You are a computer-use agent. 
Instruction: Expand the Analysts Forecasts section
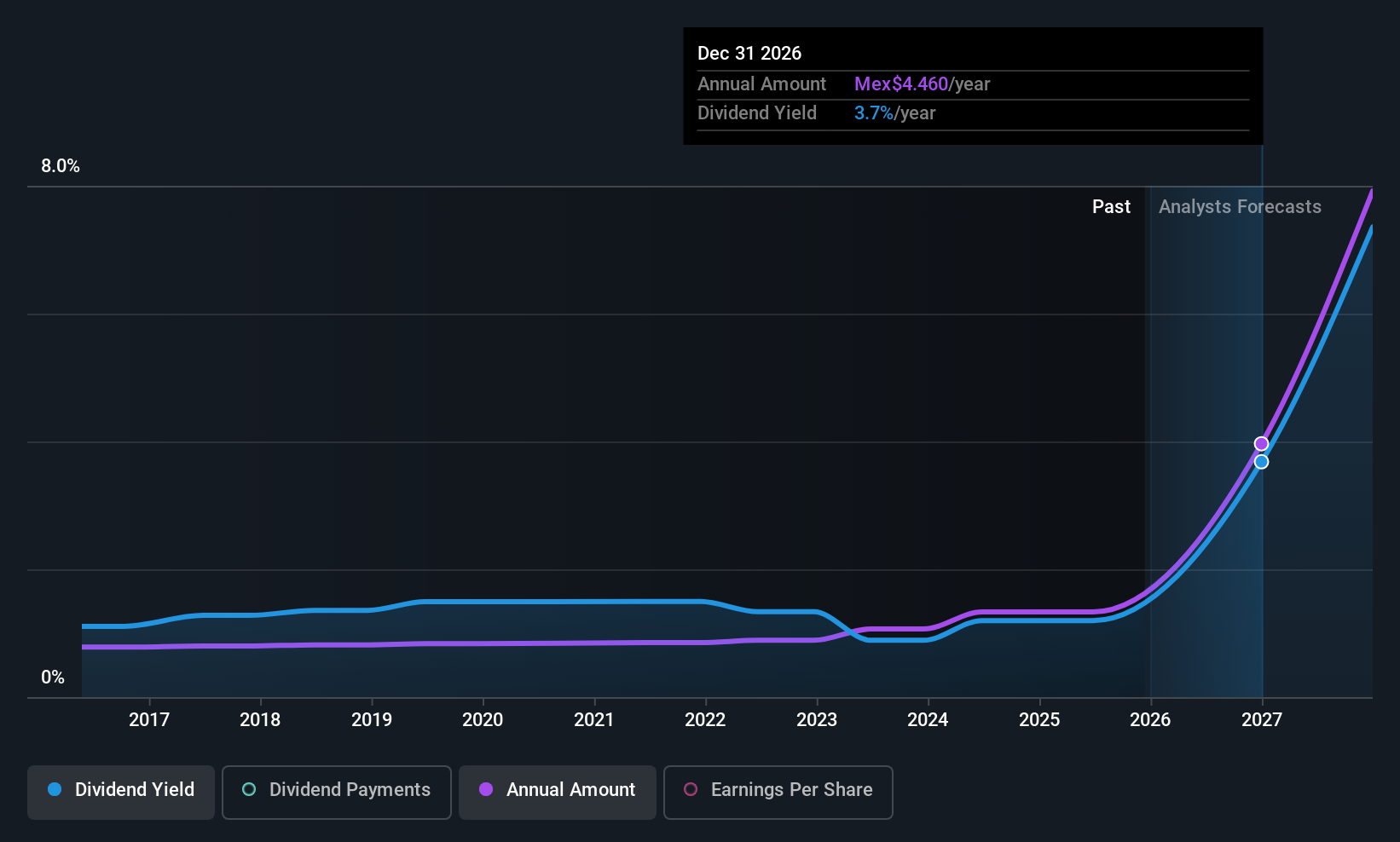point(1240,206)
